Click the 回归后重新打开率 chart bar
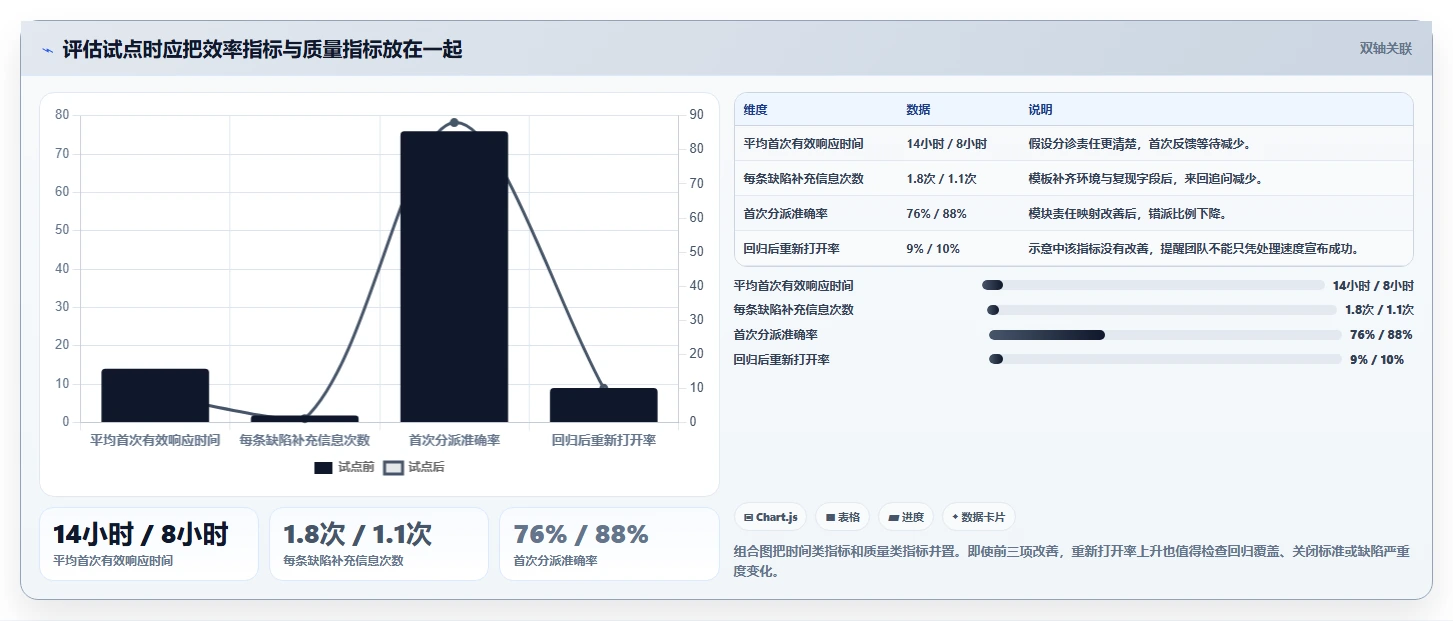The image size is (1453, 621). pyautogui.click(x=604, y=405)
